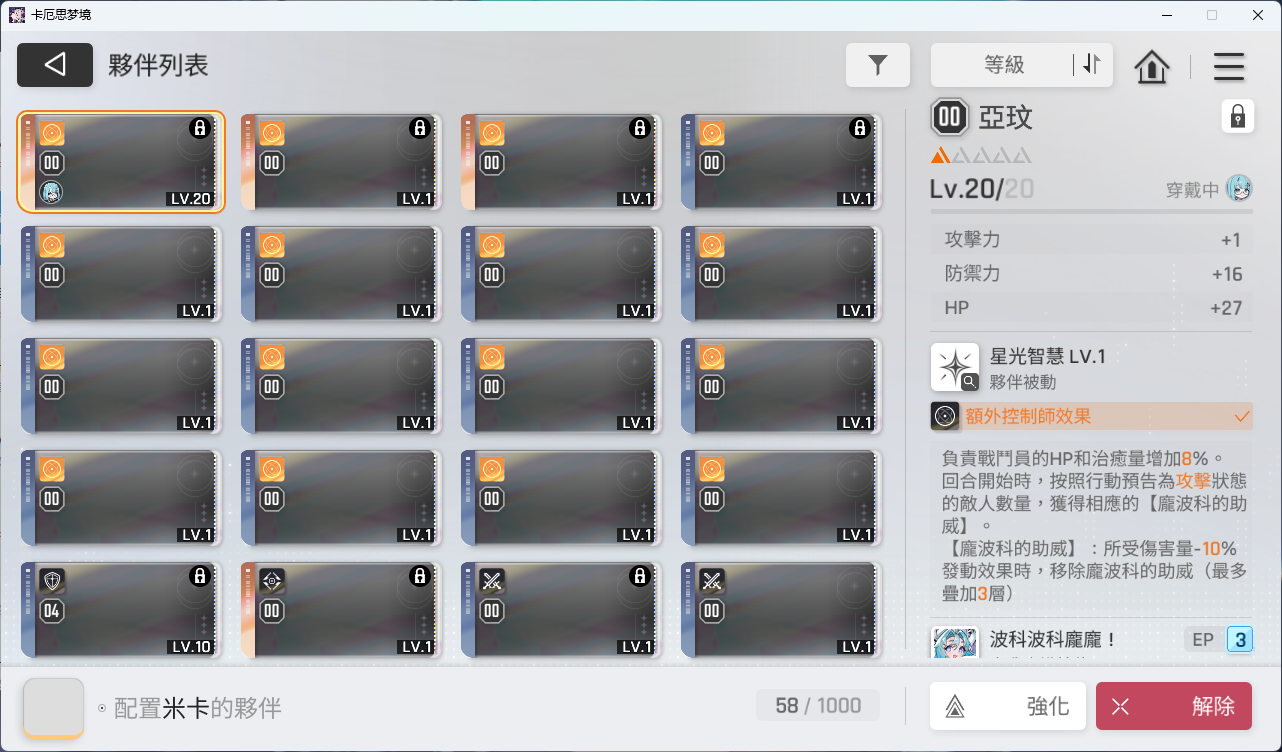This screenshot has width=1282, height=752.
Task: Click the 58 / 1000 inventory counter
Action: tap(818, 706)
